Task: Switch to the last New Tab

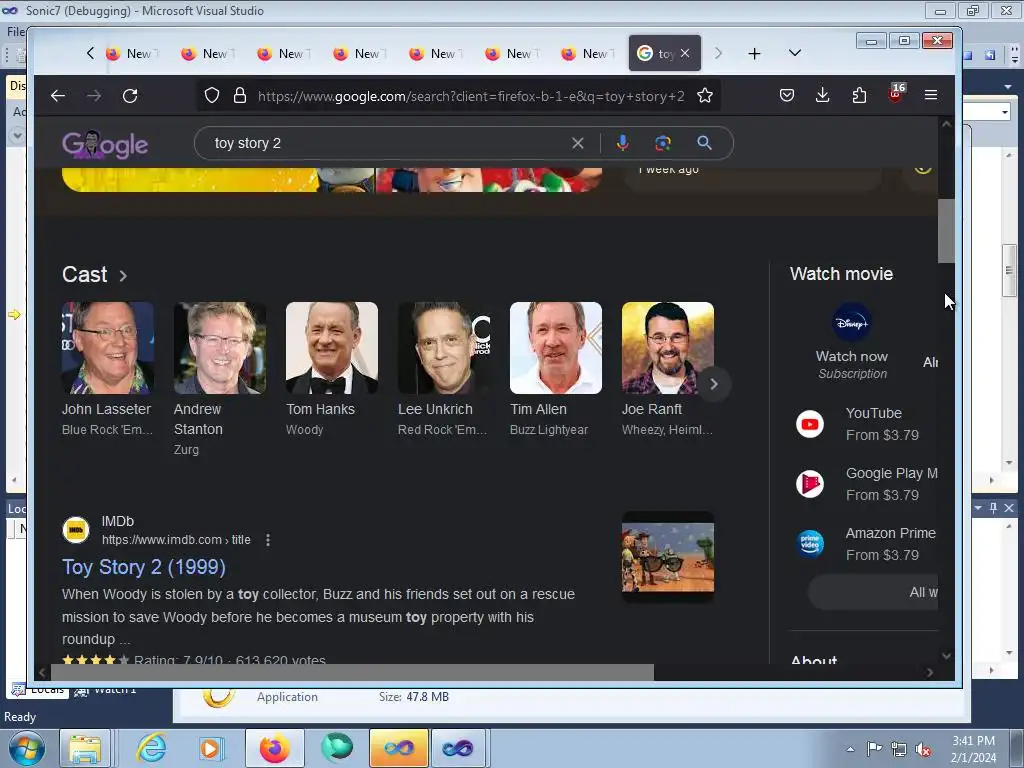Action: [x=586, y=54]
